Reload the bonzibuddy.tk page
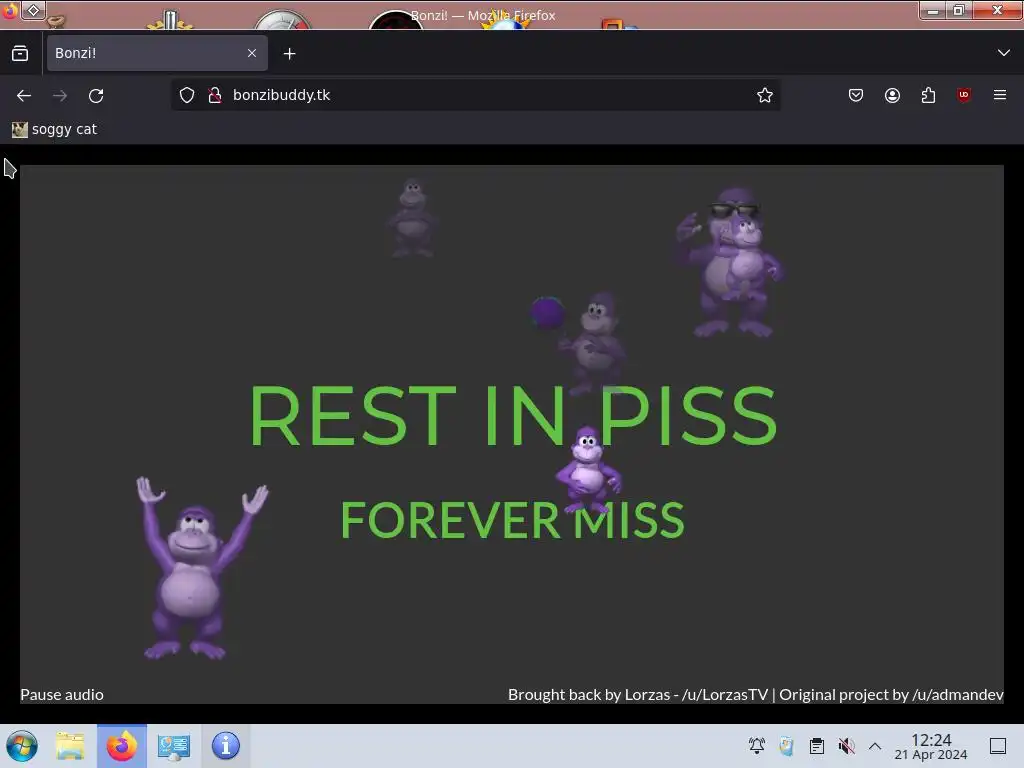This screenshot has height=768, width=1024. tap(96, 95)
